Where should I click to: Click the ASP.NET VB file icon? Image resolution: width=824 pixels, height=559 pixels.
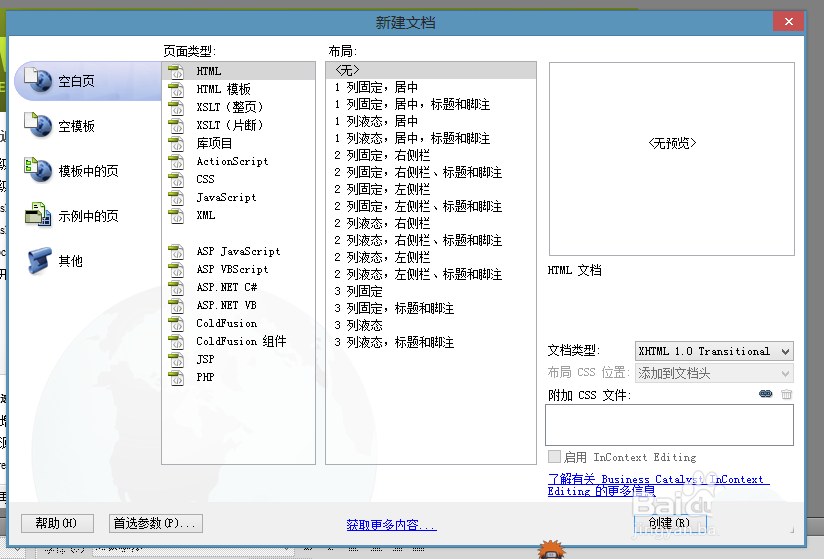tap(177, 305)
